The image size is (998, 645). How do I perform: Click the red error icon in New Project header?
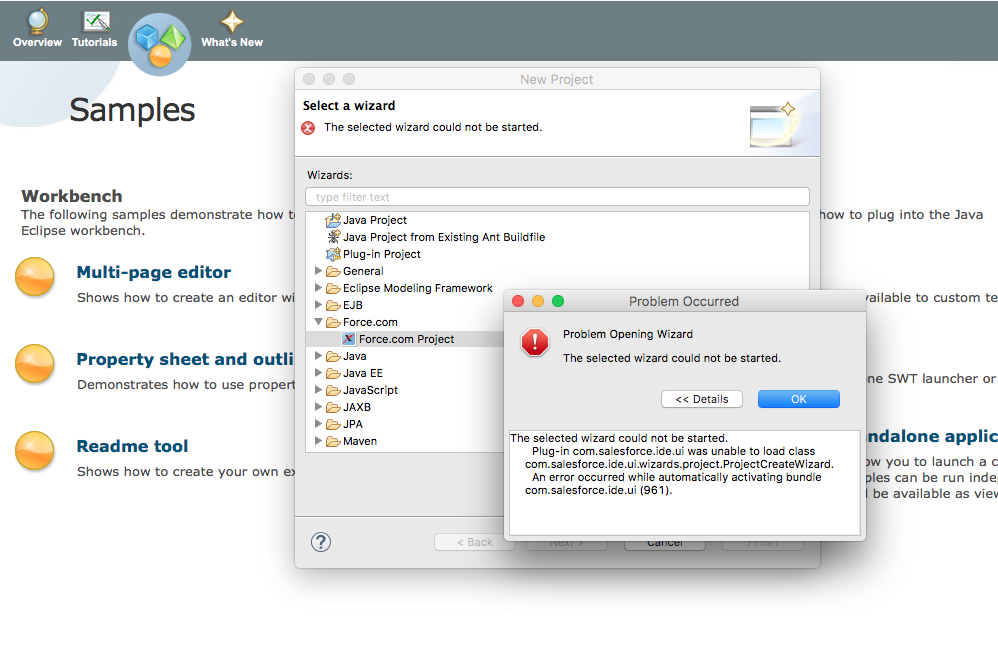point(308,128)
